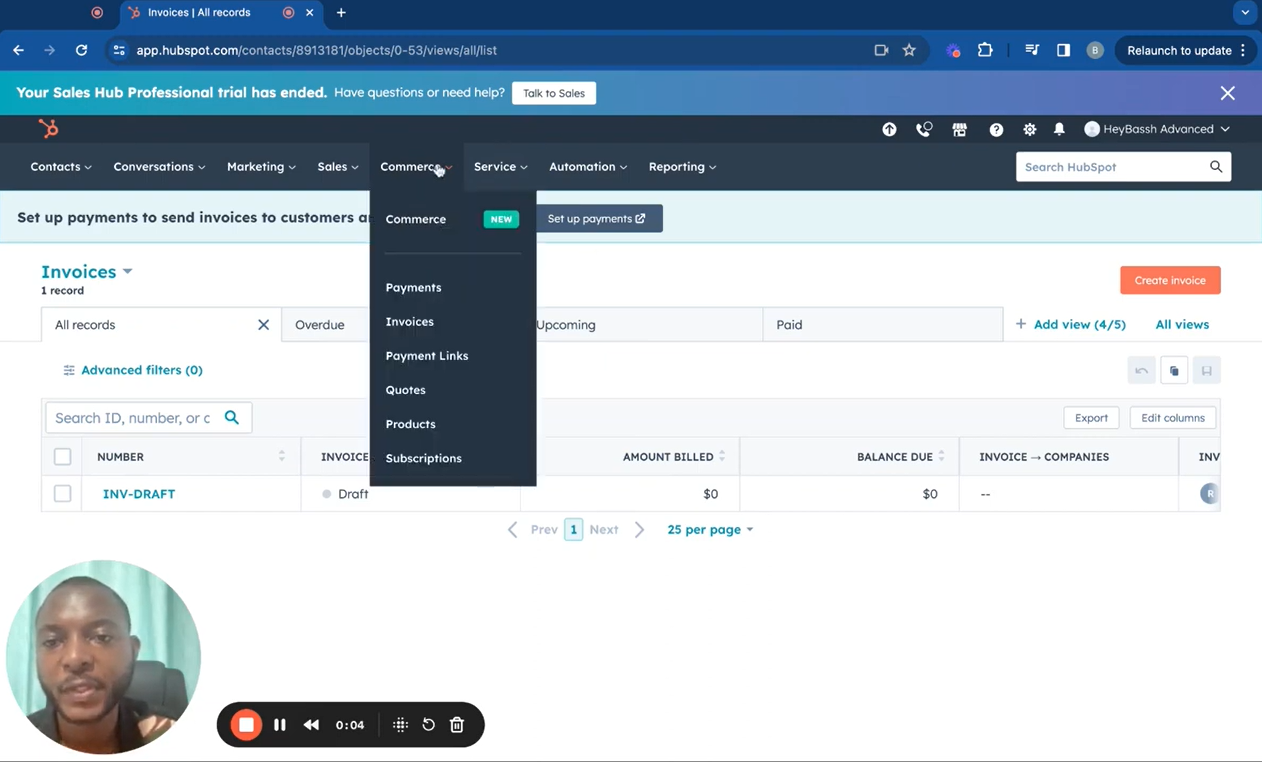Viewport: 1262px width, 762px height.
Task: Click Set up payments button
Action: coord(596,219)
